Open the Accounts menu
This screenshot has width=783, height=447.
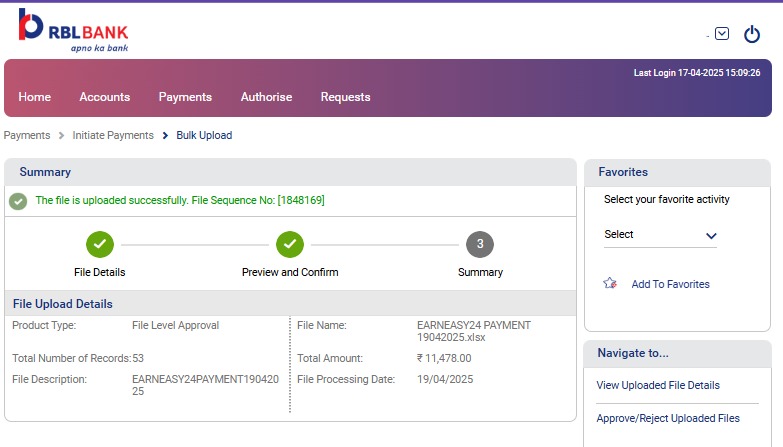(105, 97)
